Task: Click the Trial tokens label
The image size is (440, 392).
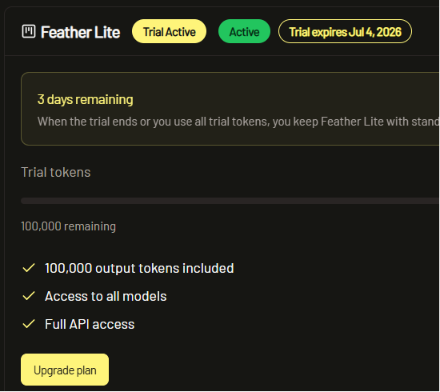Action: (x=56, y=172)
